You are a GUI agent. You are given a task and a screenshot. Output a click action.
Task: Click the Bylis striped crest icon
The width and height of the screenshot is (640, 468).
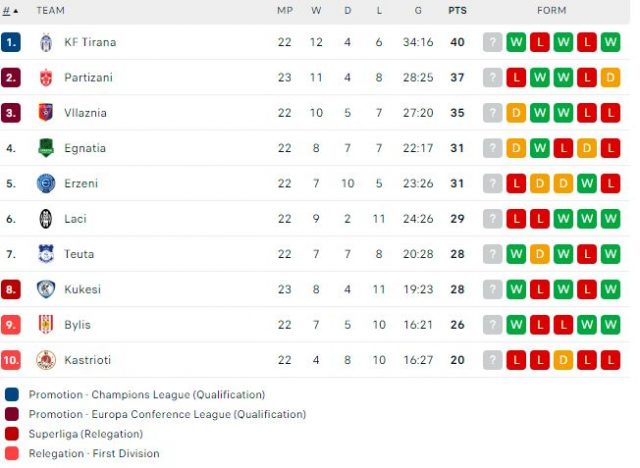tap(46, 325)
